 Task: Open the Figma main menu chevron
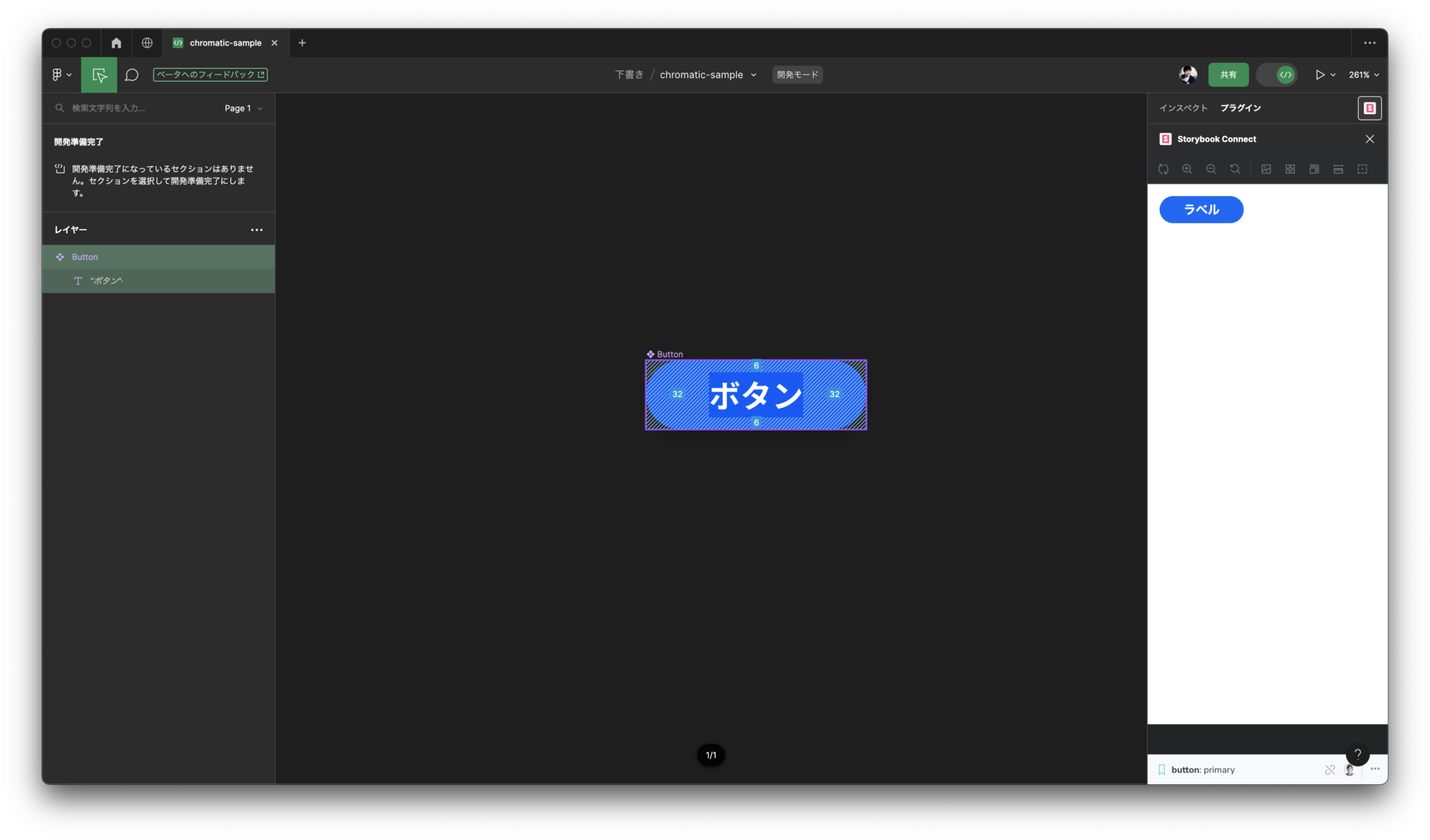pyautogui.click(x=68, y=75)
